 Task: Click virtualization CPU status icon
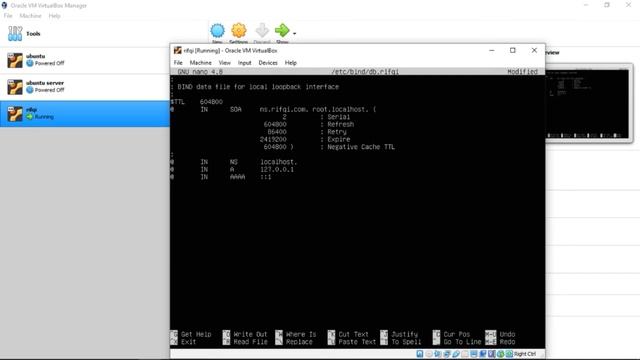491,354
